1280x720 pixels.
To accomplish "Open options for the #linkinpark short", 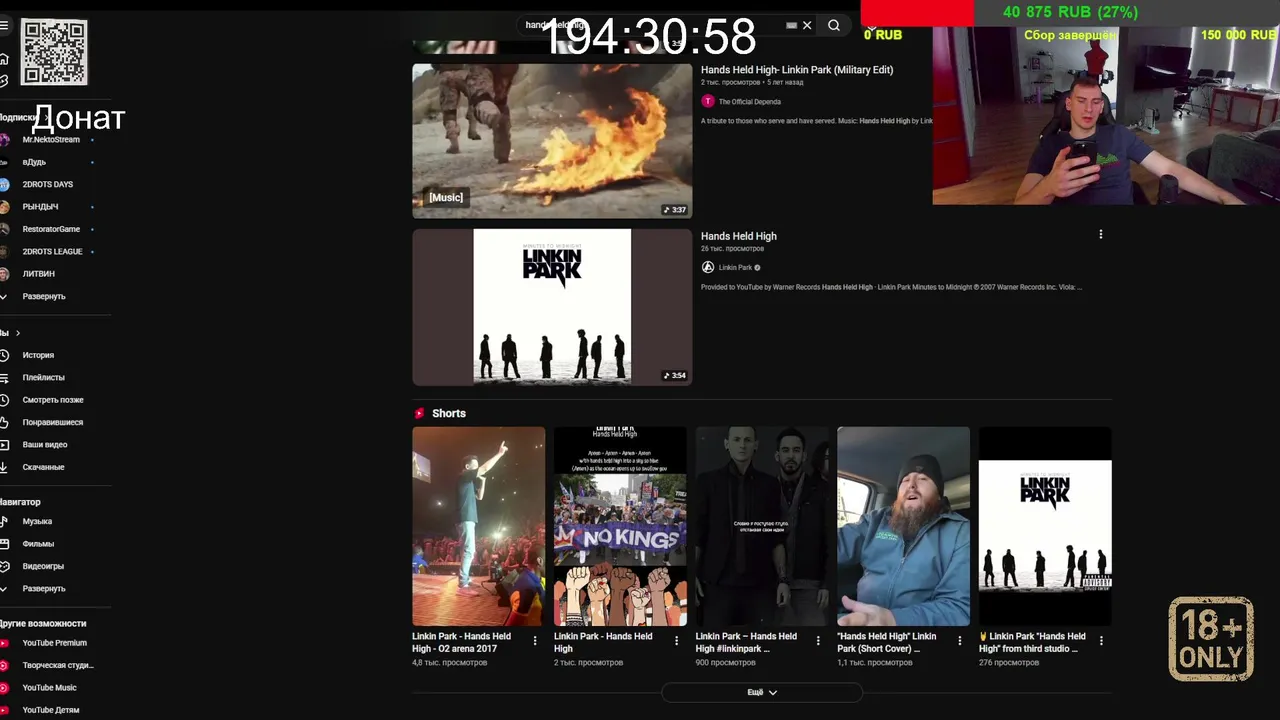I will coord(818,641).
